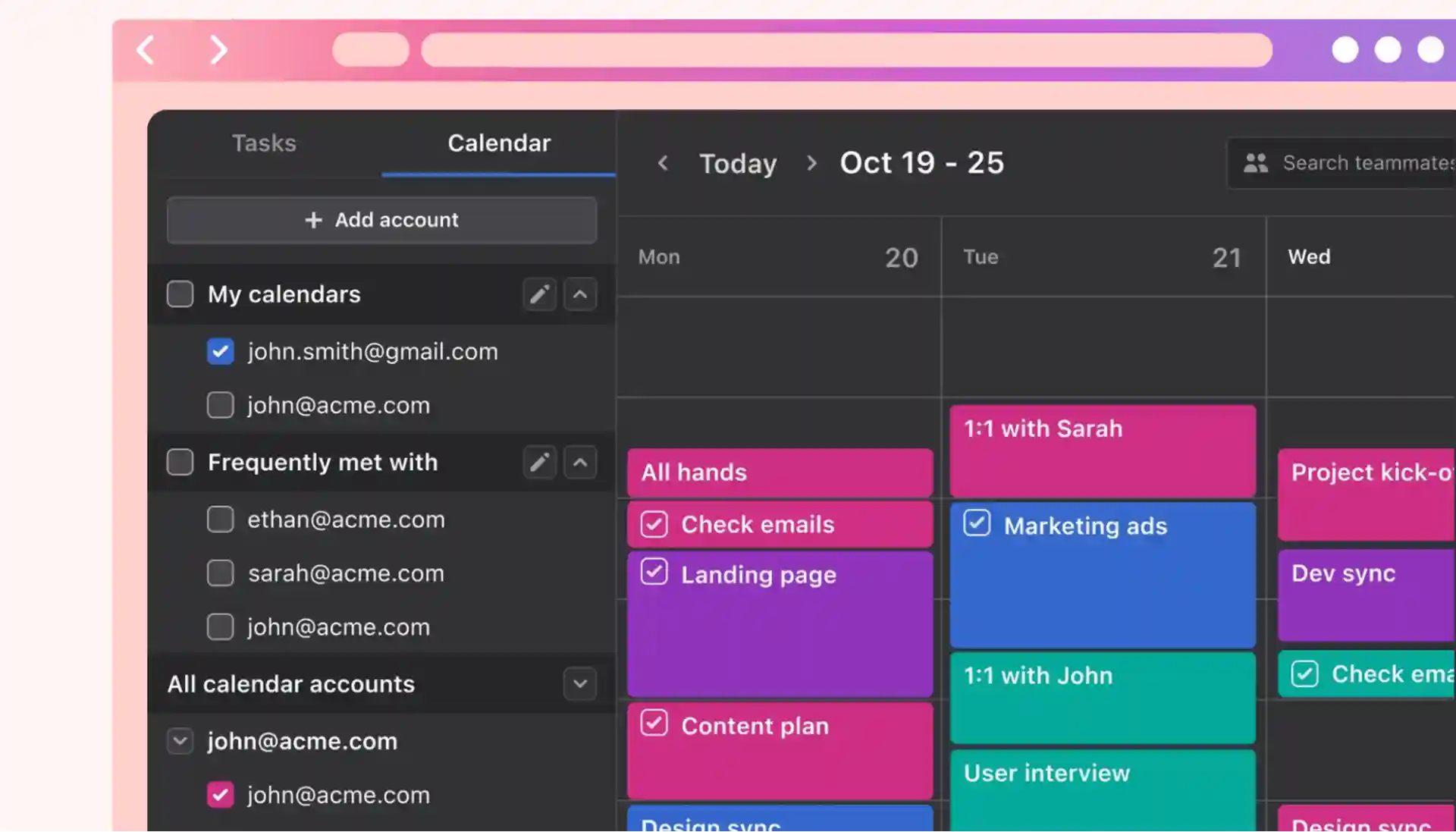Viewport: 1456px width, 832px height.
Task: Switch to the Tasks tab
Action: click(264, 143)
